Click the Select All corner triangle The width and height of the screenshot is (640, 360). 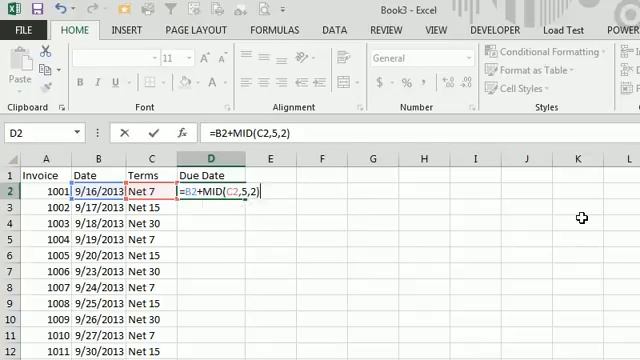pyautogui.click(x=13, y=159)
